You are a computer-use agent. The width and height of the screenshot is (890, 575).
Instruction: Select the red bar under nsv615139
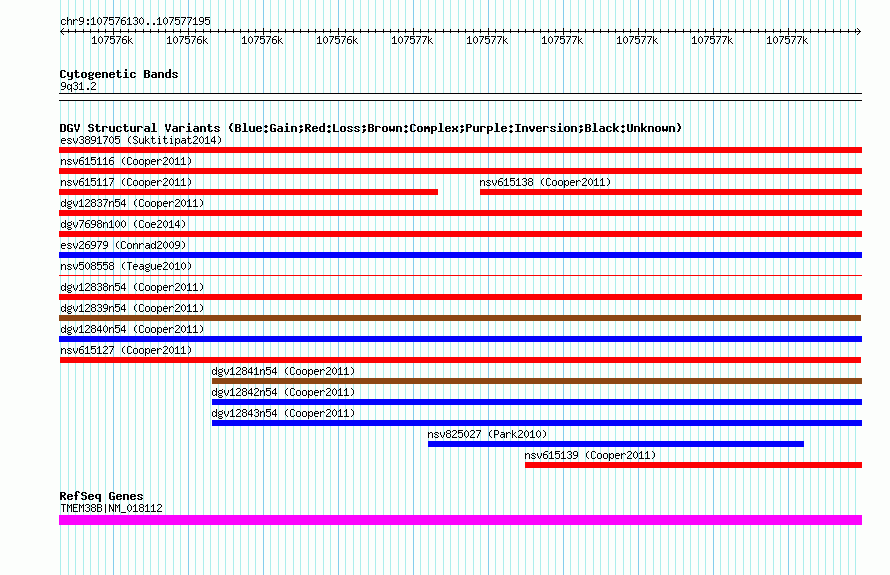pos(694,465)
